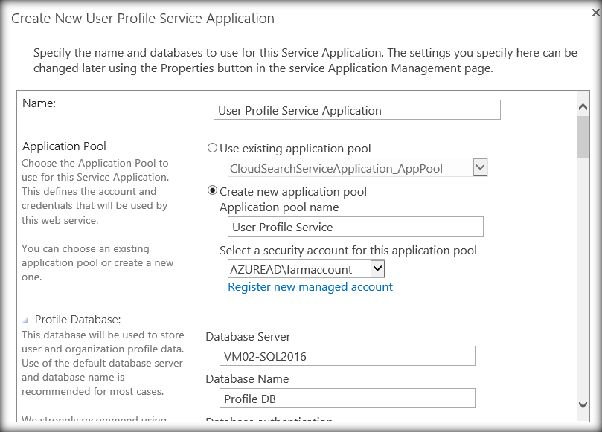
Task: Click the Name: field label
Action: tap(39, 102)
